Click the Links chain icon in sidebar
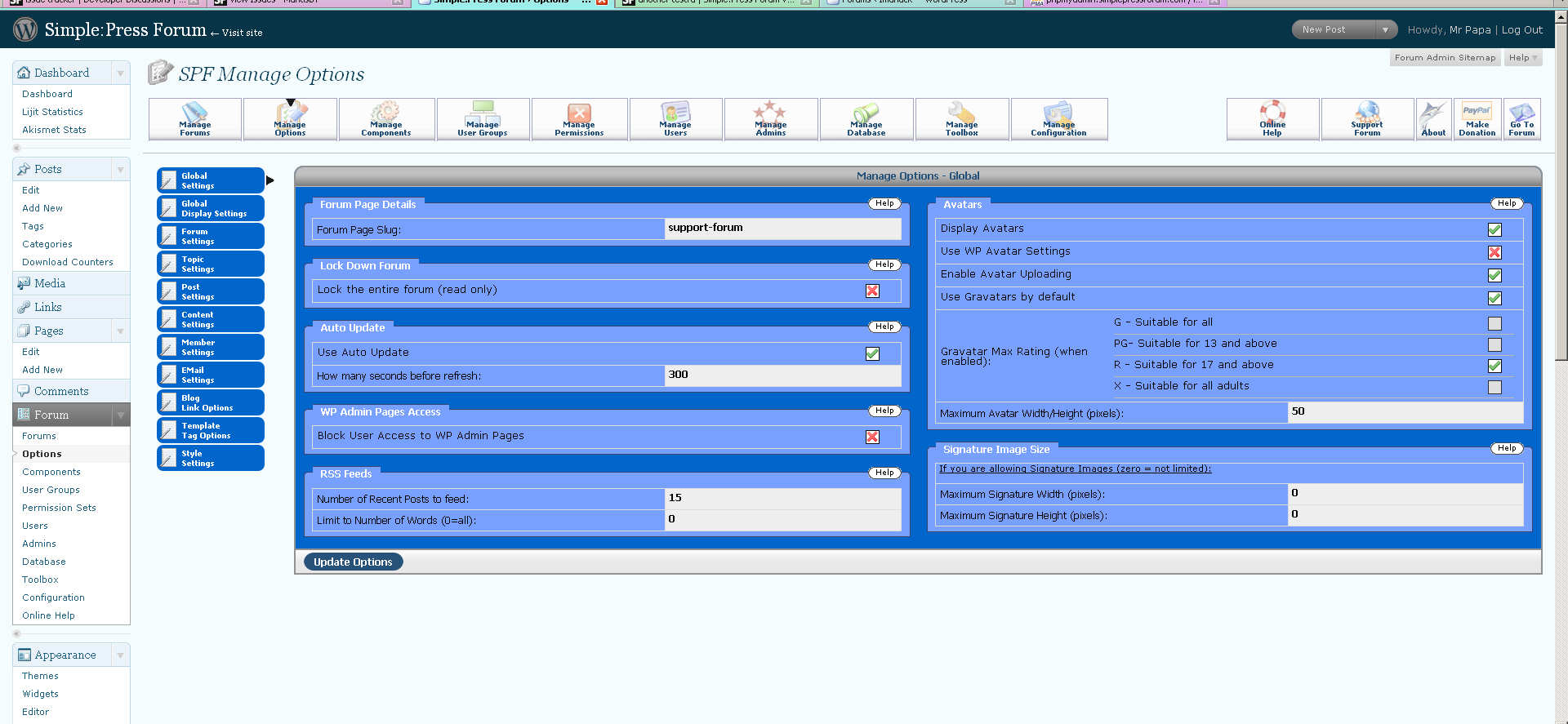Screen dimensions: 1568x724 pyautogui.click(x=24, y=307)
